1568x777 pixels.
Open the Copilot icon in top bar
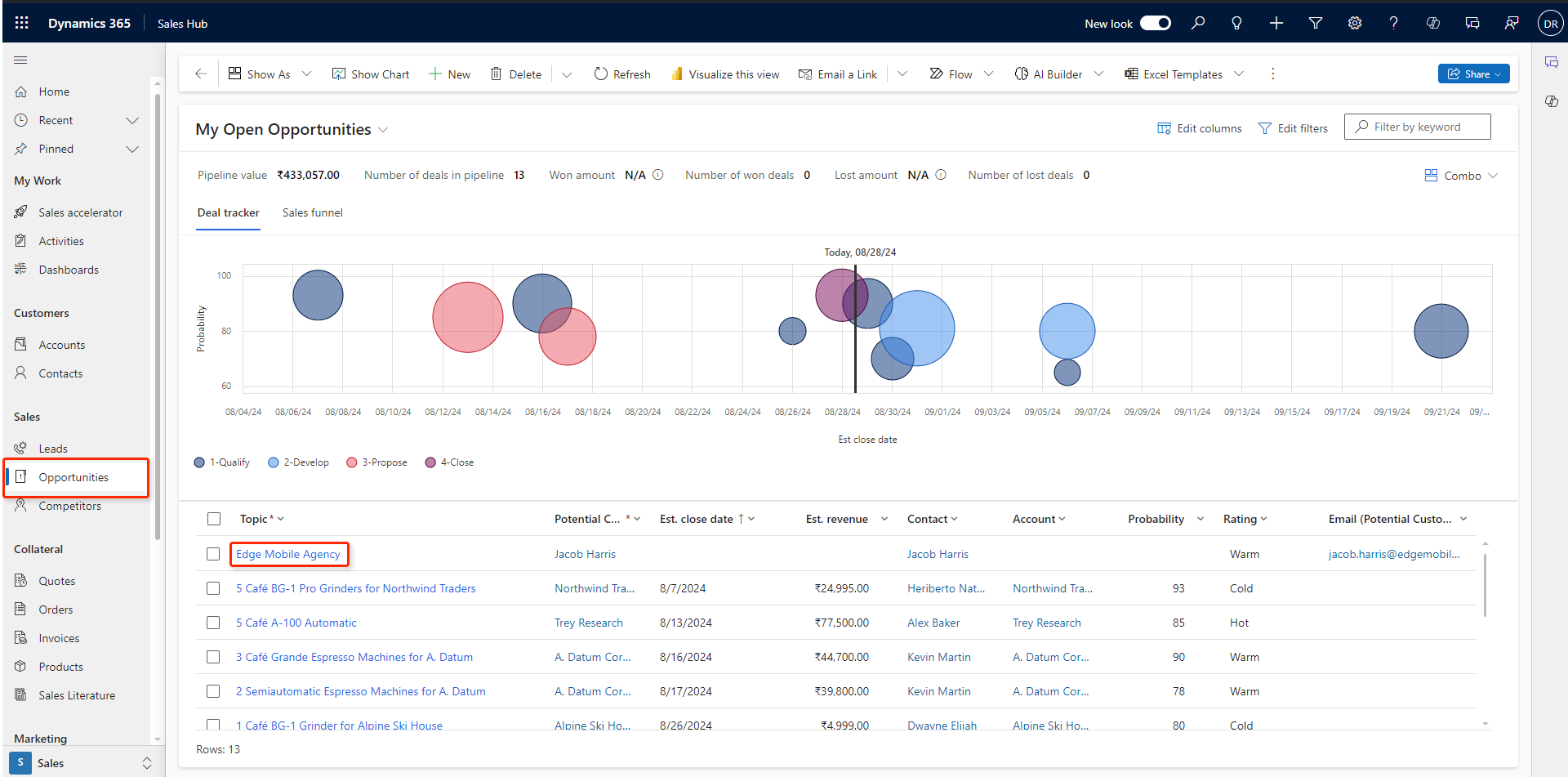pyautogui.click(x=1433, y=23)
